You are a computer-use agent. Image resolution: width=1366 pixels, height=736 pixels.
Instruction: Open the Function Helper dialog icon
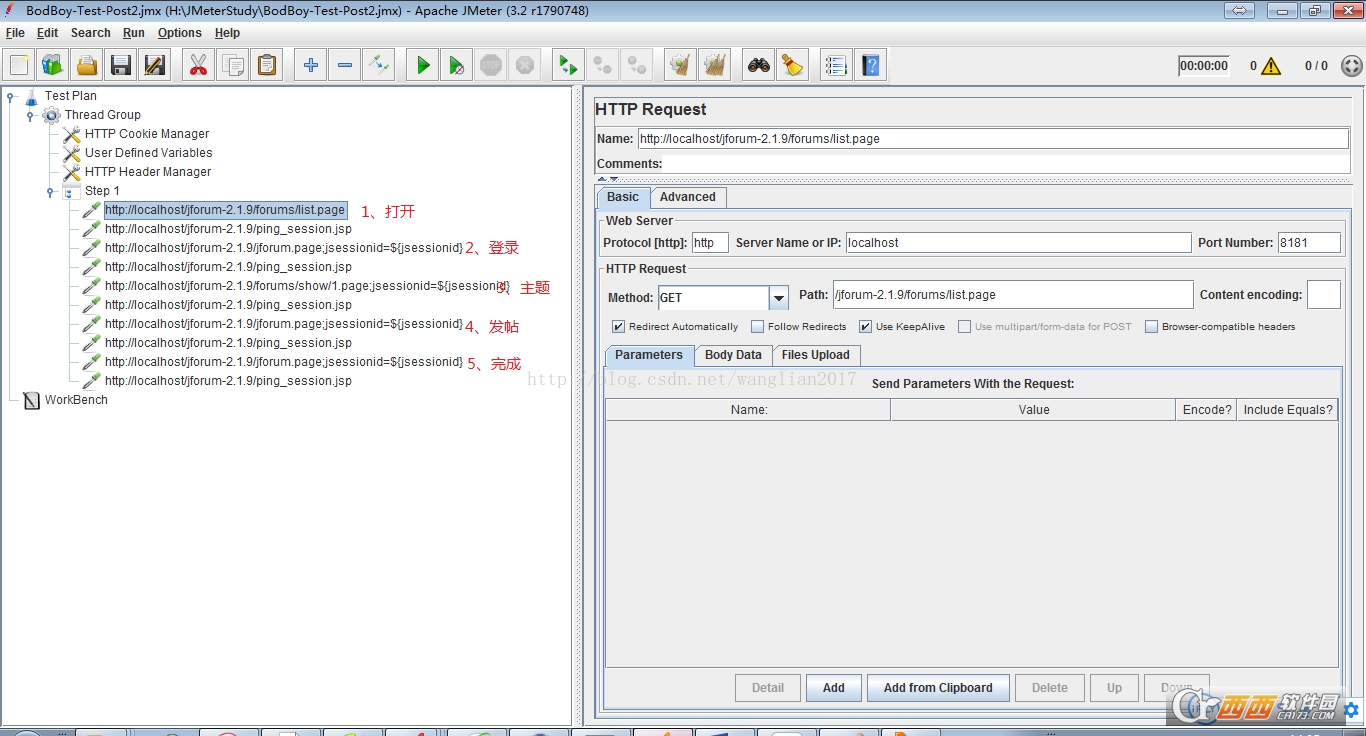(836, 66)
